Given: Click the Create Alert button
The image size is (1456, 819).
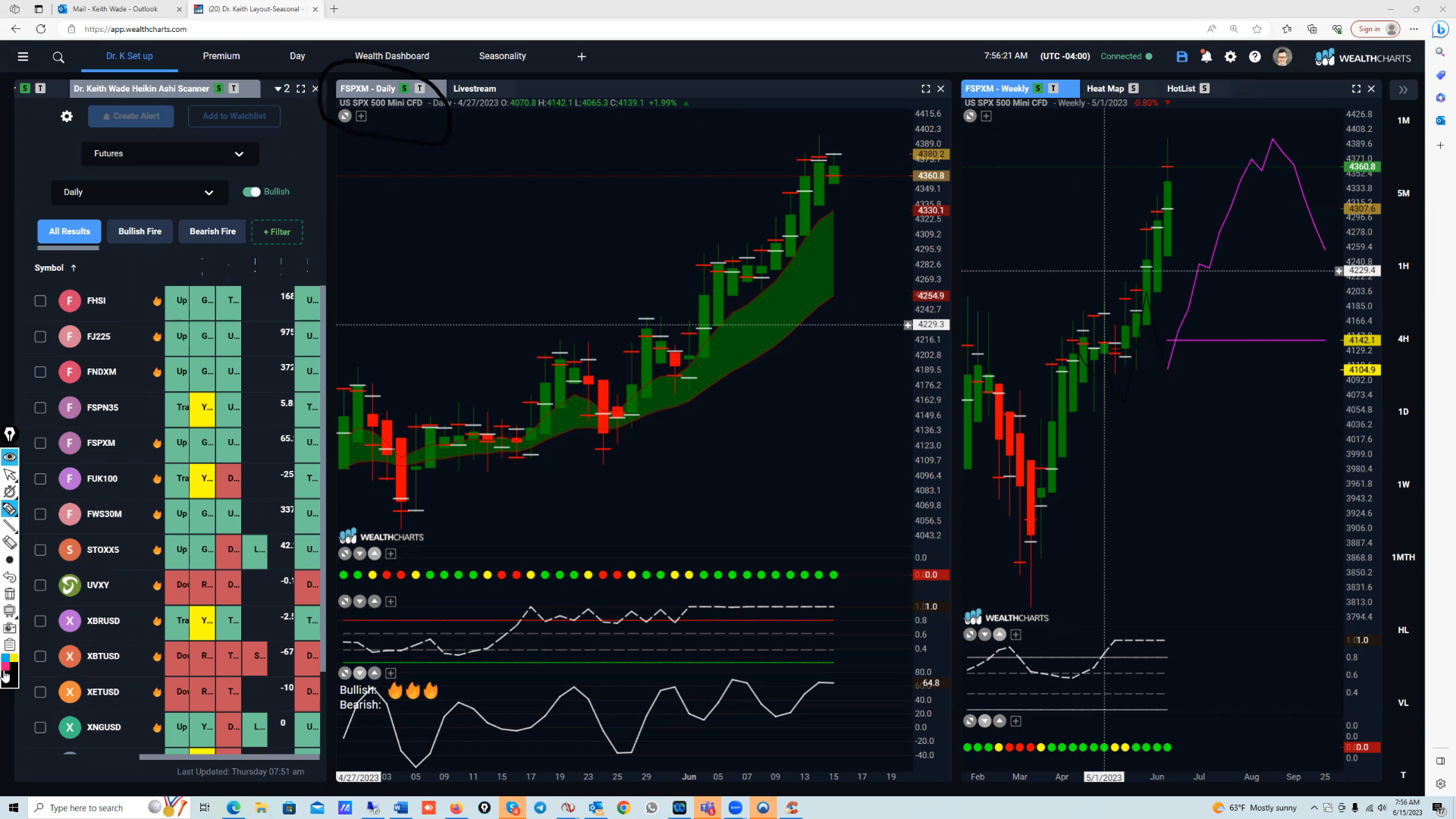Looking at the screenshot, I should [131, 116].
